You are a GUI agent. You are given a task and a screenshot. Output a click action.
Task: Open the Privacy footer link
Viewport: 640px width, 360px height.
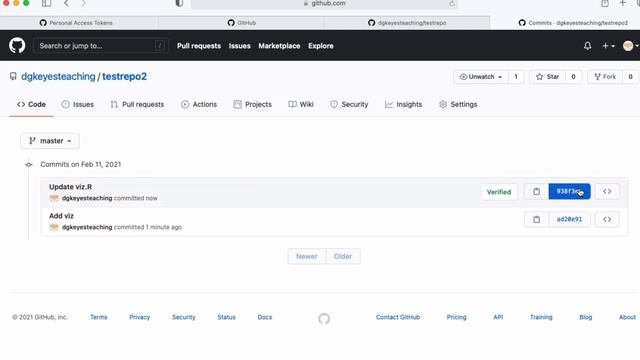tap(140, 317)
